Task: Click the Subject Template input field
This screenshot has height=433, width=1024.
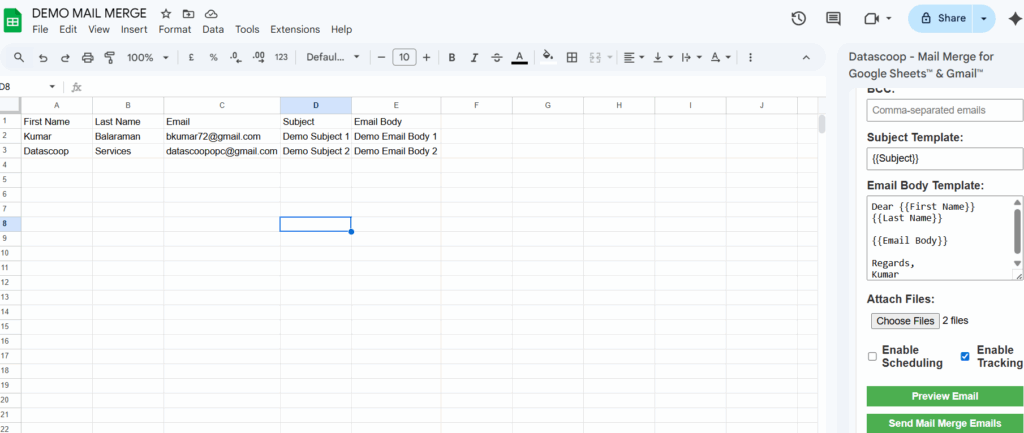Action: pos(944,159)
